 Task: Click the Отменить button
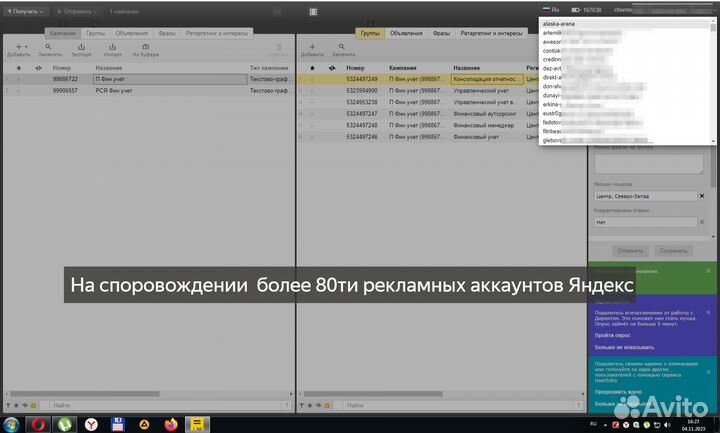tap(630, 251)
